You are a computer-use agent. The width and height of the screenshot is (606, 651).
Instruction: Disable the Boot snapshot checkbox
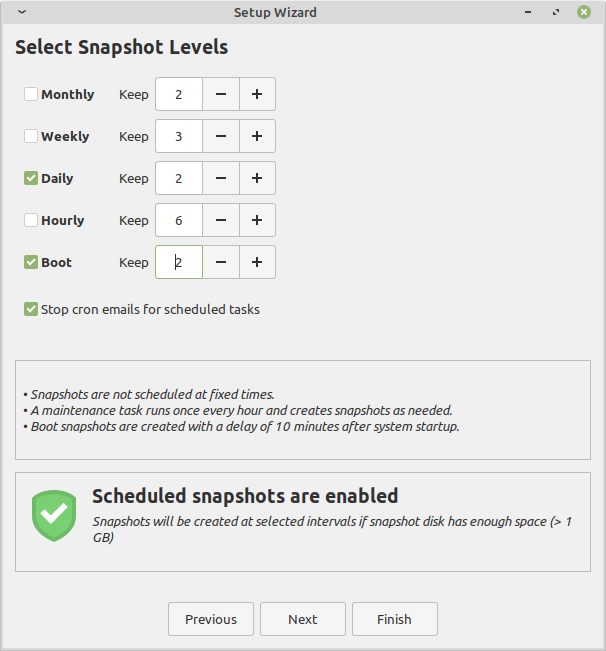[31, 262]
